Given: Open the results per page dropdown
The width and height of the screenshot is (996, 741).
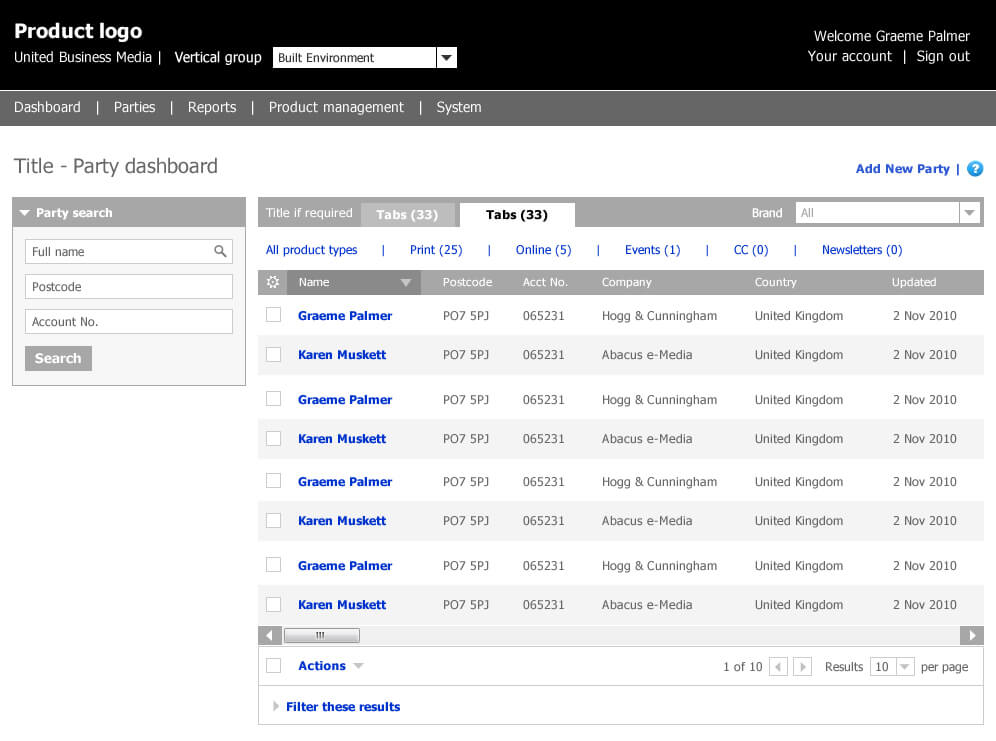Looking at the screenshot, I should tap(904, 667).
